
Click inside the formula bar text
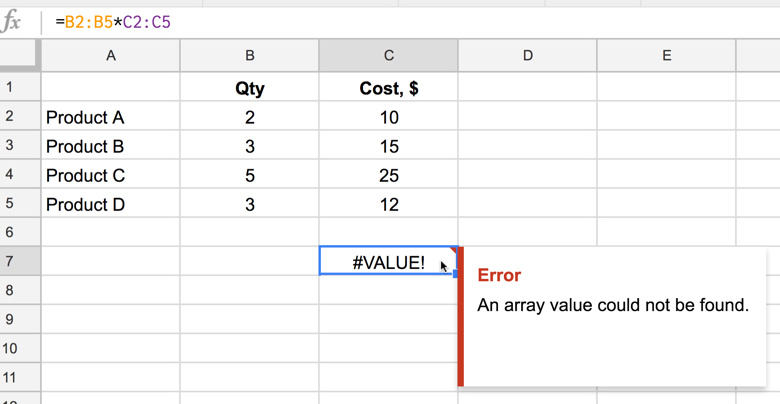(x=120, y=21)
